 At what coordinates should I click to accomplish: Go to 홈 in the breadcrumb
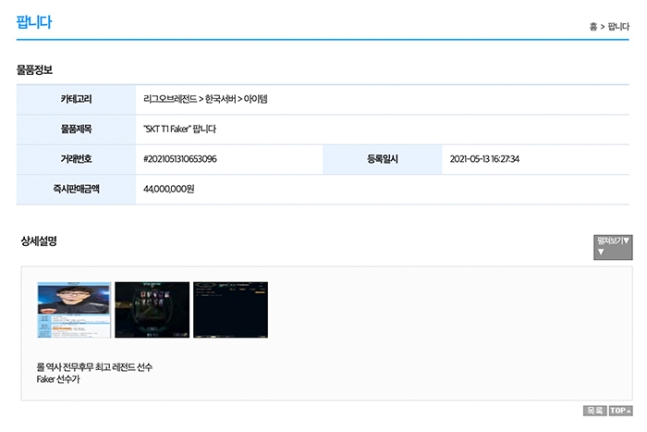593,26
